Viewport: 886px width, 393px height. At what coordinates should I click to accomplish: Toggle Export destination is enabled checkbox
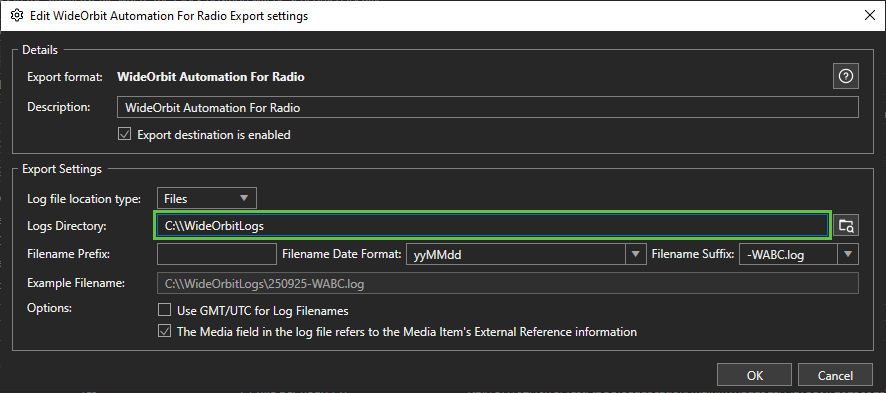pyautogui.click(x=124, y=134)
